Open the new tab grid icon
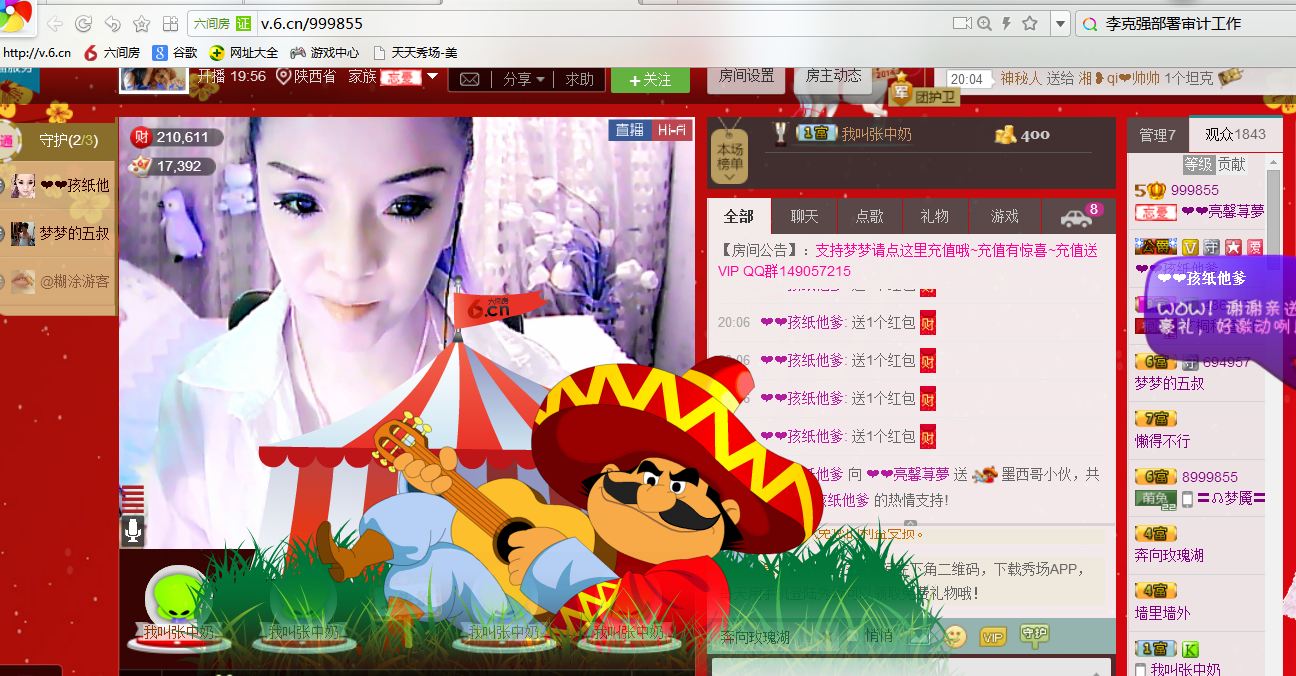 [x=170, y=24]
